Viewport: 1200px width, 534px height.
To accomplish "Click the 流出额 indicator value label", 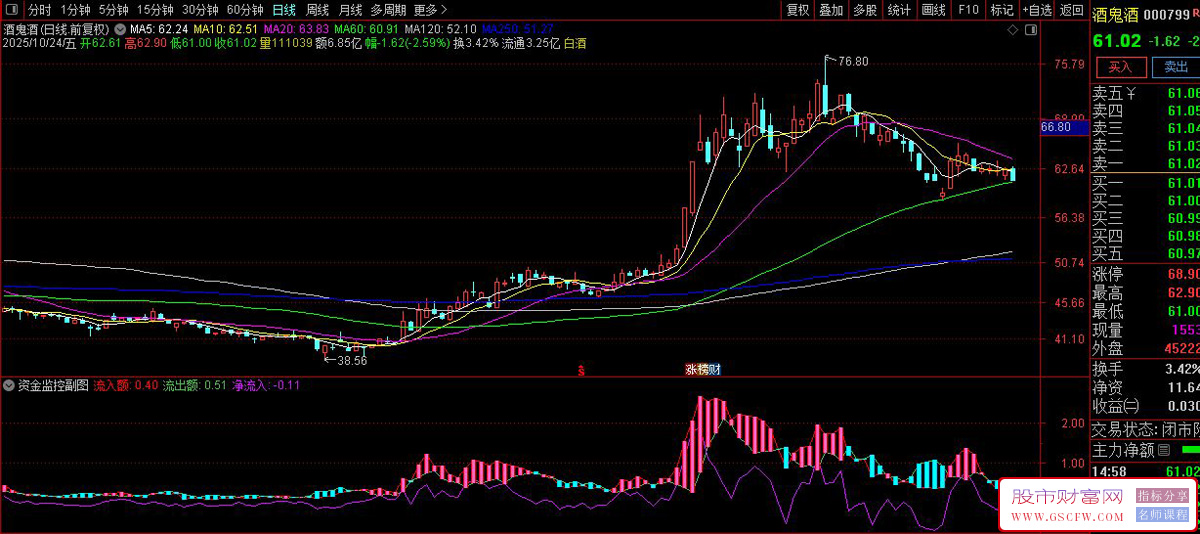I will pos(195,385).
